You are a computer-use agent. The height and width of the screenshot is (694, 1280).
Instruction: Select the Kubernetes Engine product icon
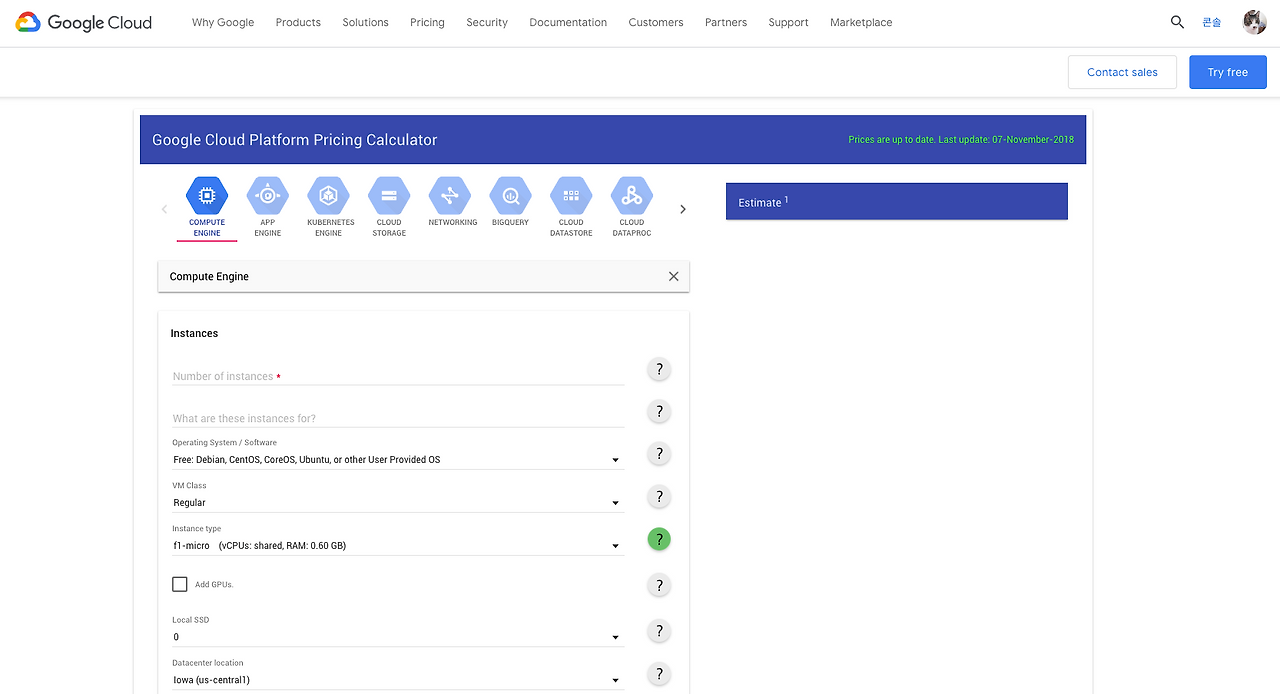328,196
